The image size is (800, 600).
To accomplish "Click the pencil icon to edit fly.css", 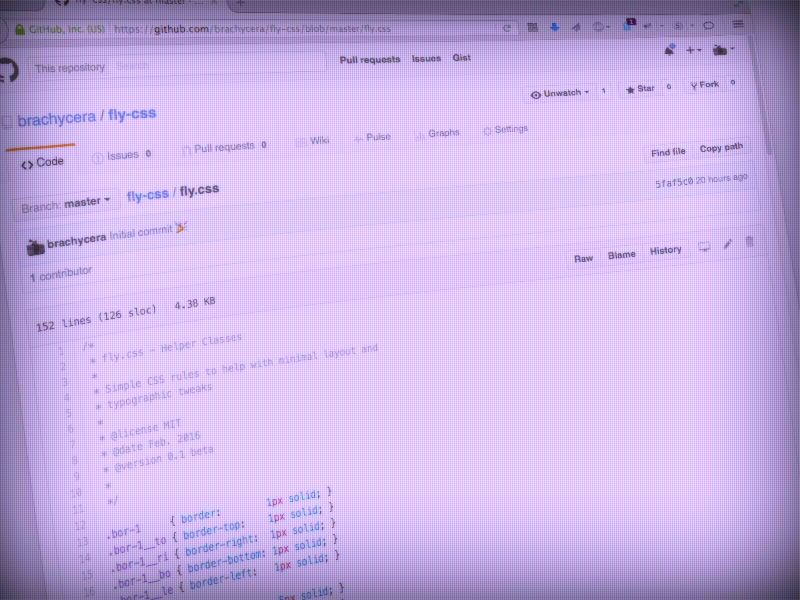I will point(728,244).
